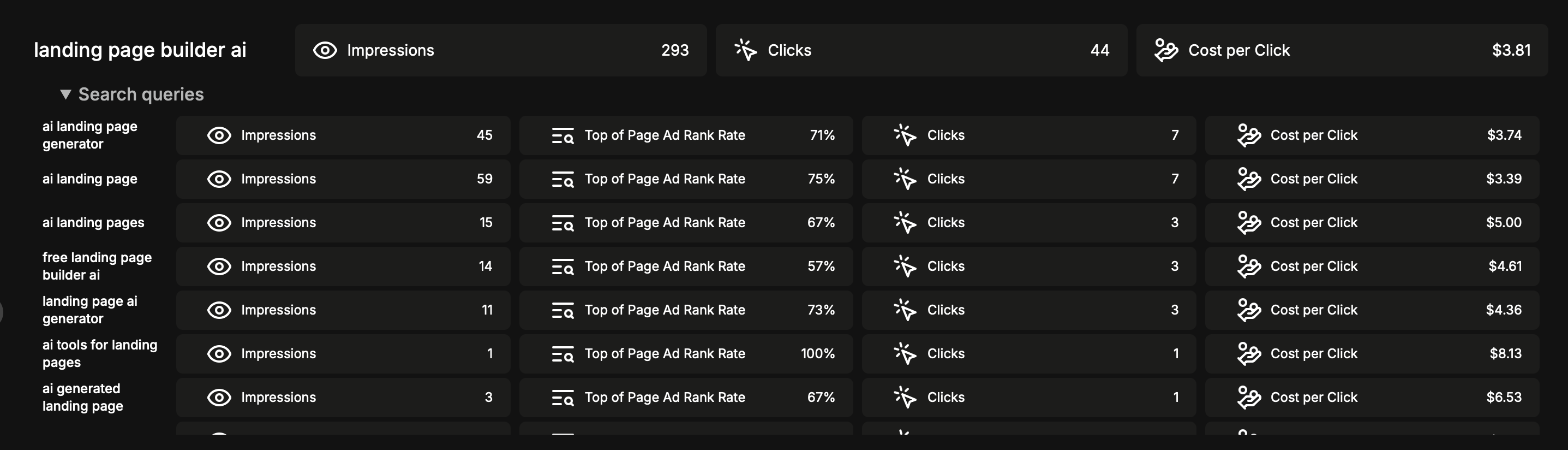The width and height of the screenshot is (1568, 450).
Task: Click the 59 Impressions card for 'ai landing page'
Action: point(343,179)
